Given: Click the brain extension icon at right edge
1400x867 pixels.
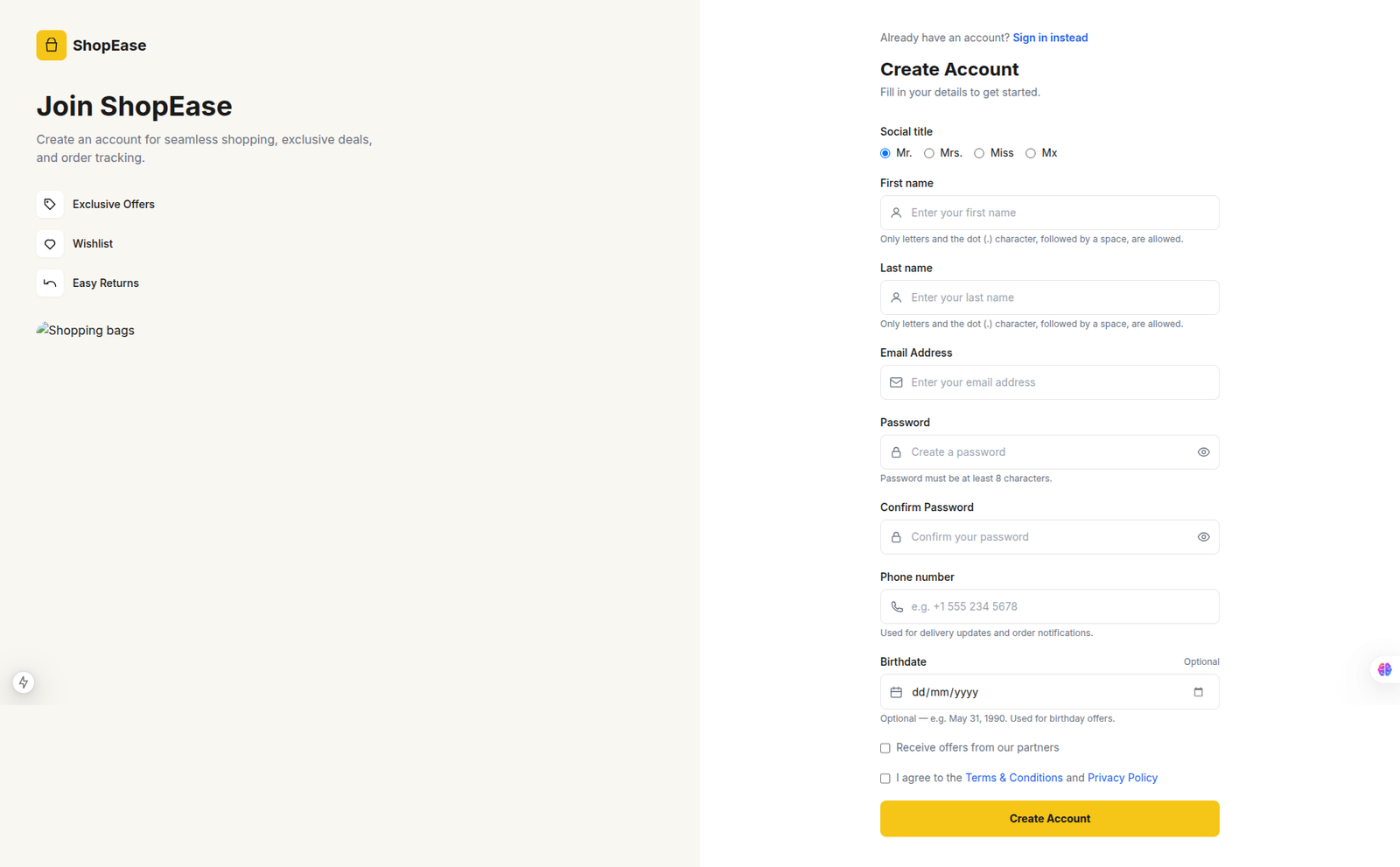Looking at the screenshot, I should [1384, 669].
